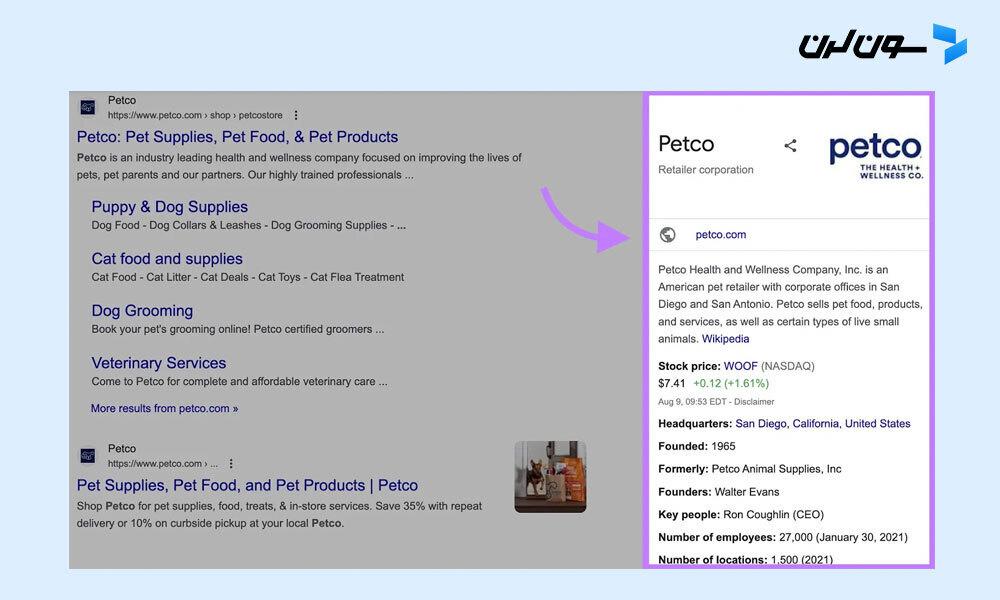
Task: Click the Sevenlearn logo at top right
Action: (x=883, y=45)
